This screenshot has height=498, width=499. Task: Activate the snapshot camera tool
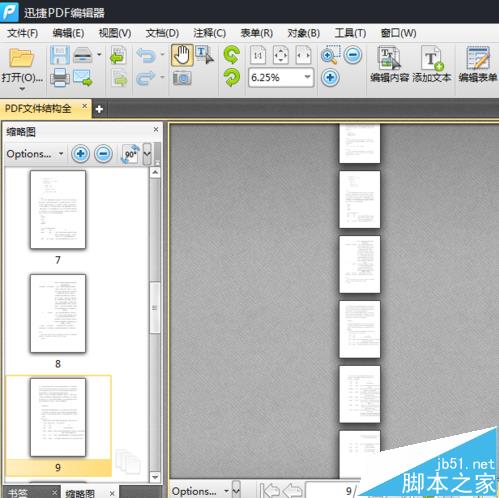click(x=182, y=78)
